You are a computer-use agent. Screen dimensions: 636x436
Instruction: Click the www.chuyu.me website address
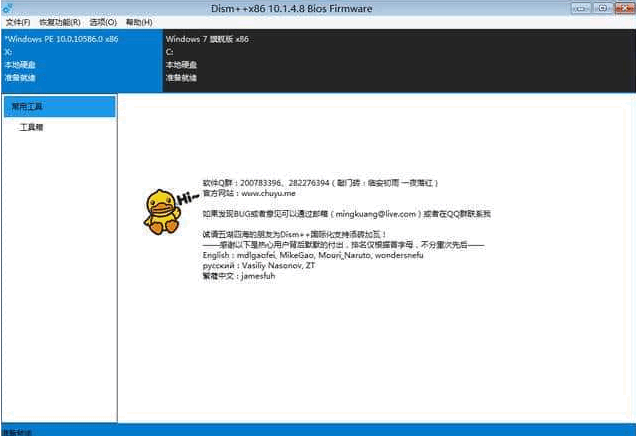(268, 193)
